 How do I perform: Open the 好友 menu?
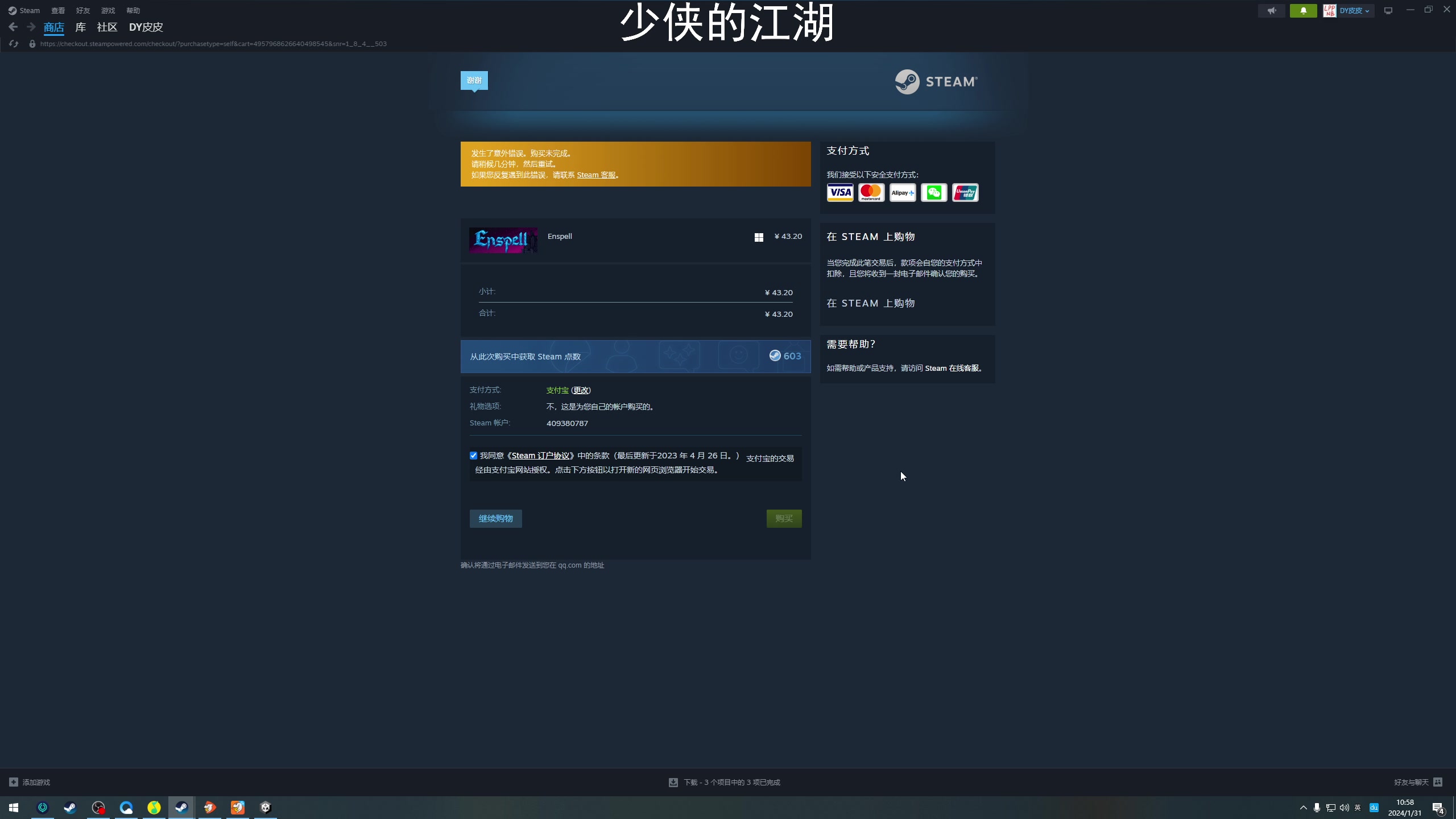pyautogui.click(x=83, y=10)
